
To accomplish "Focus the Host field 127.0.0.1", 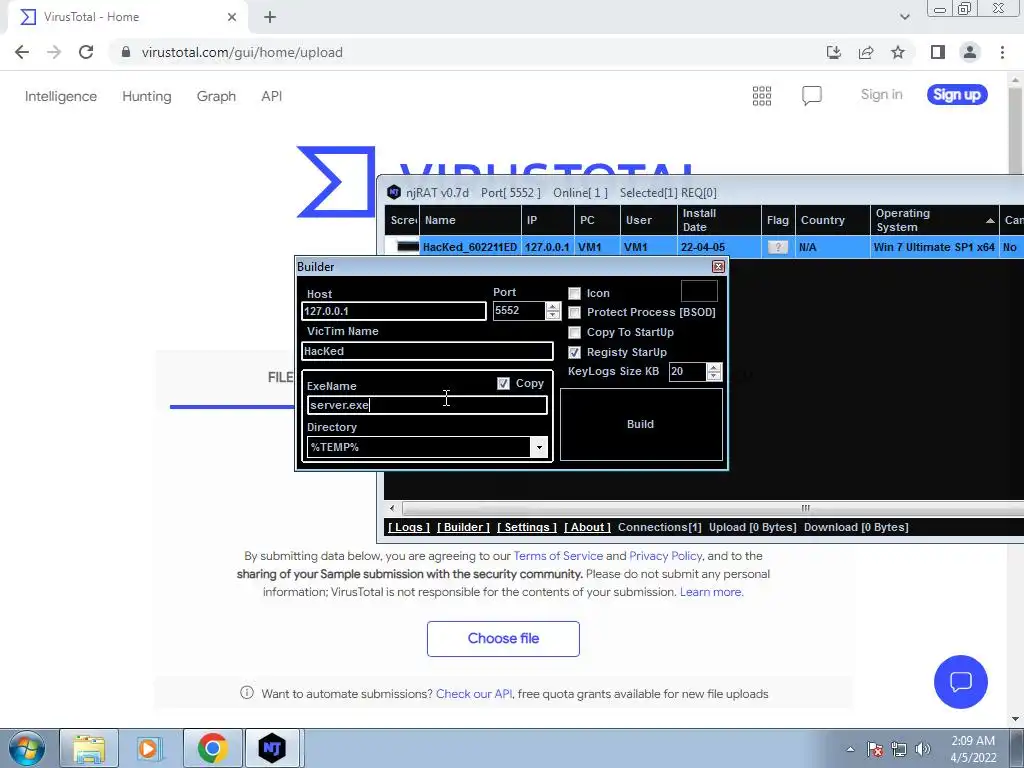I will (394, 311).
